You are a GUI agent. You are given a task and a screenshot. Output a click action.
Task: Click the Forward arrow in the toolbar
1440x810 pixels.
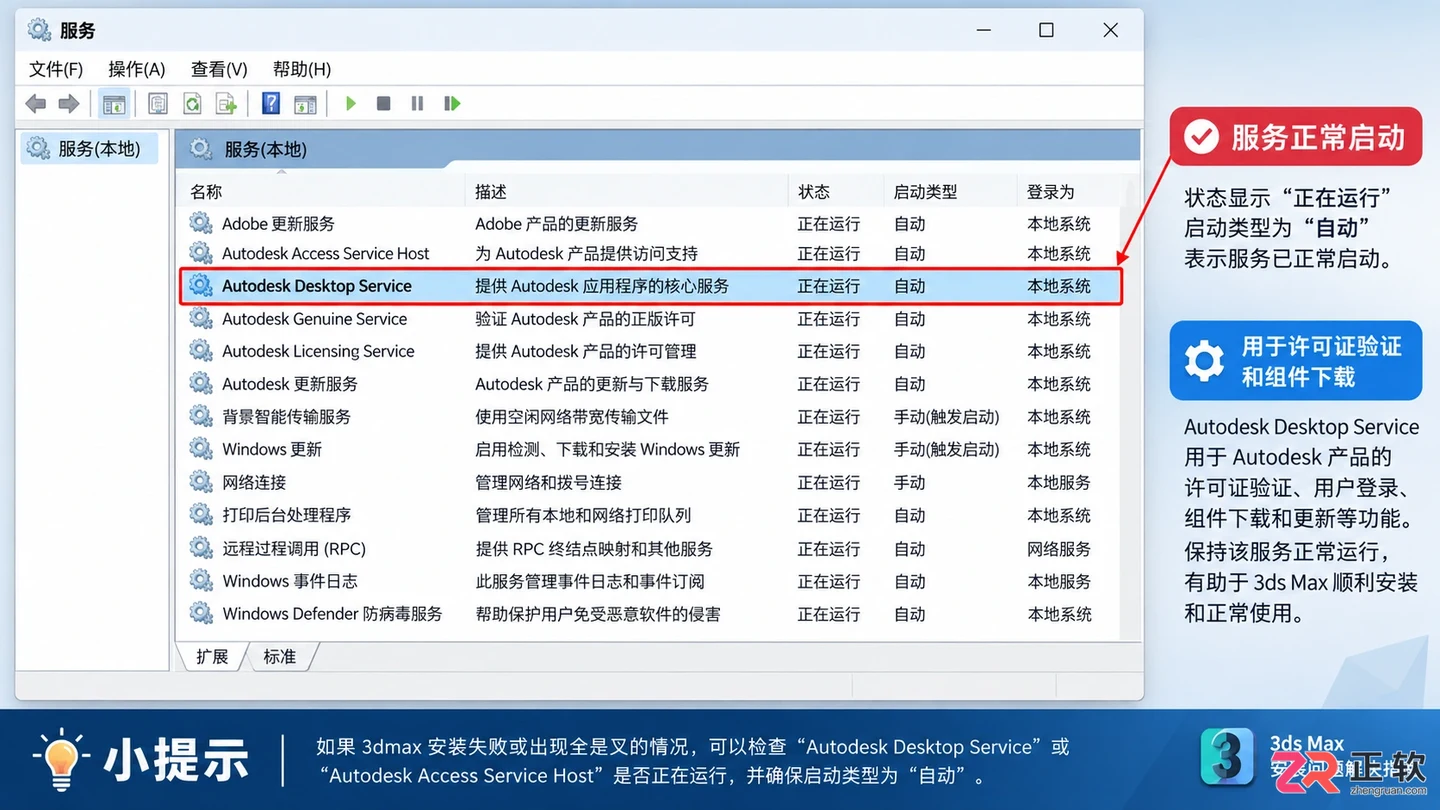(x=69, y=104)
